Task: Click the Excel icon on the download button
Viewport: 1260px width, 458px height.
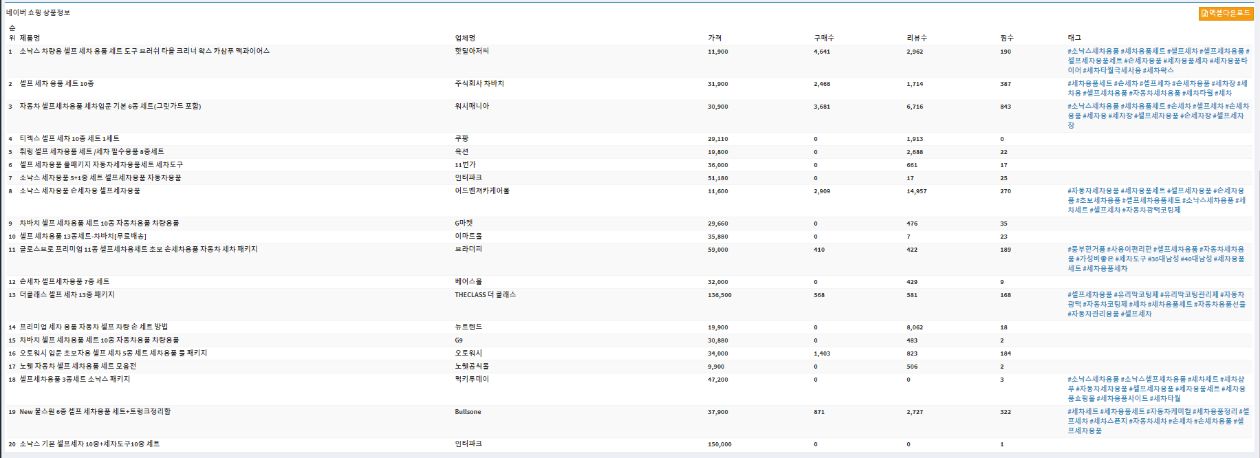Action: click(1205, 14)
